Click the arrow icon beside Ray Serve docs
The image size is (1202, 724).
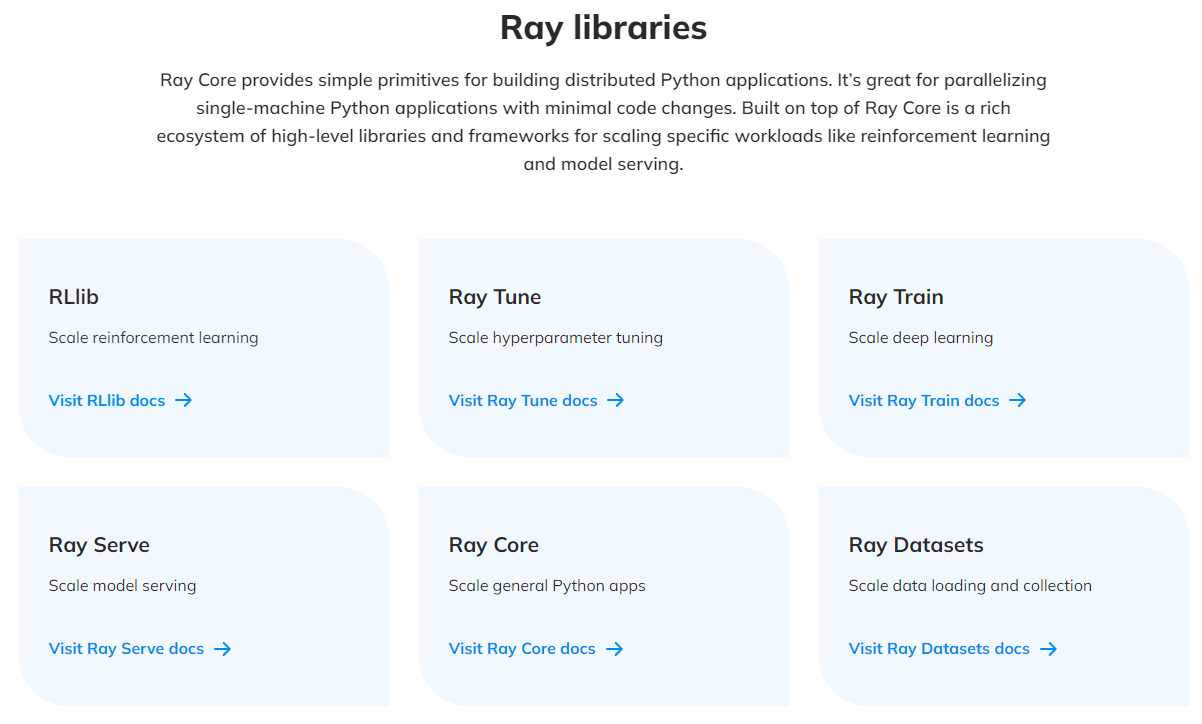click(222, 649)
